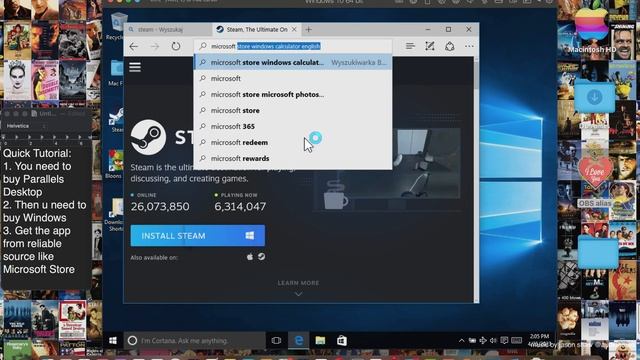Choose the microsoft rewards suggestion
This screenshot has width=640, height=360.
[x=293, y=158]
